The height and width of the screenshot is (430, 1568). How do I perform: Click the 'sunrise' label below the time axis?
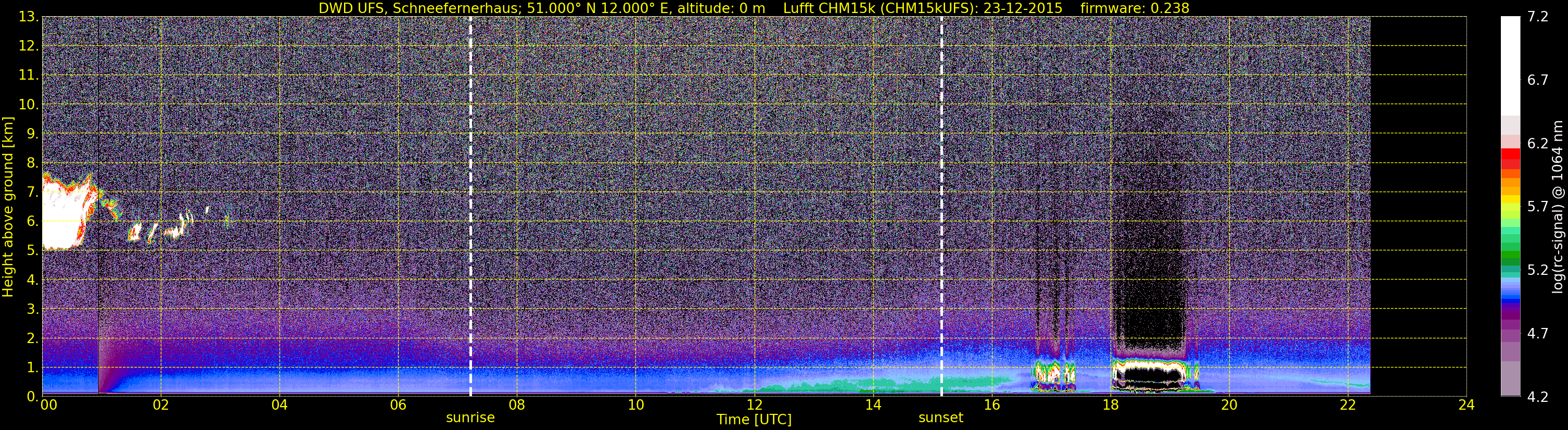click(x=470, y=418)
